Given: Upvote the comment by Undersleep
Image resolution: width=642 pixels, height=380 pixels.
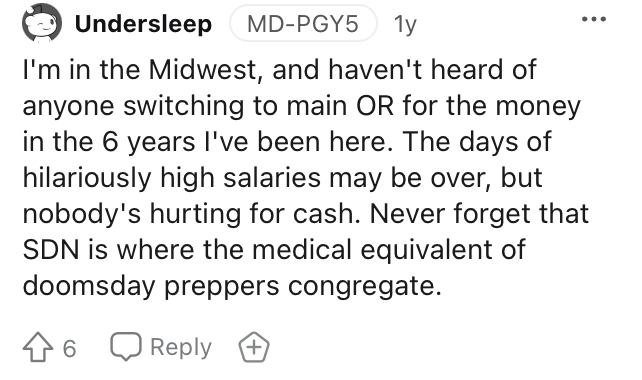Looking at the screenshot, I should coord(38,347).
